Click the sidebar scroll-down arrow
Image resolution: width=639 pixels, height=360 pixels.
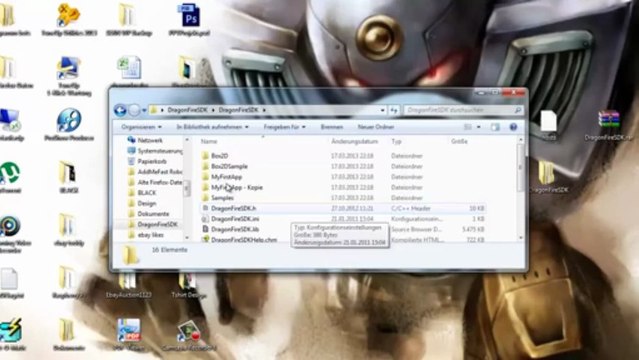(187, 237)
